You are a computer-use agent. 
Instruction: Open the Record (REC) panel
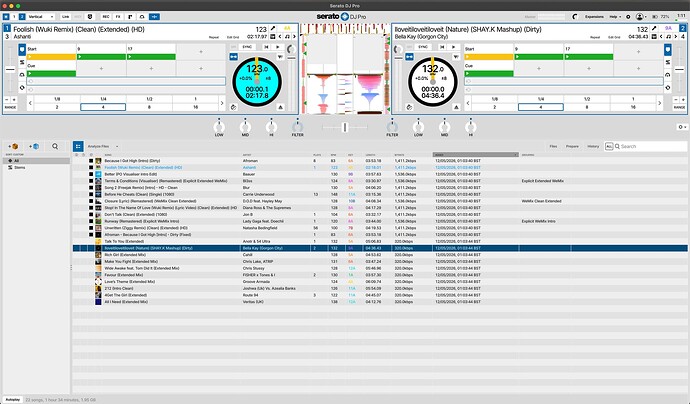[106, 17]
